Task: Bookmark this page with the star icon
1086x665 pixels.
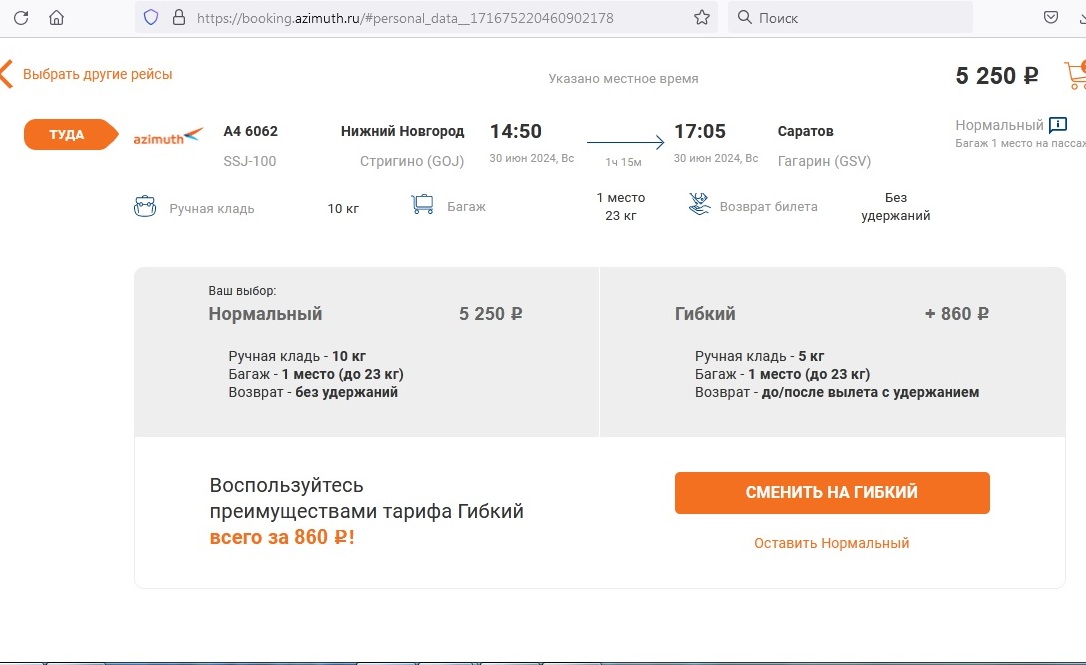Action: tap(702, 17)
